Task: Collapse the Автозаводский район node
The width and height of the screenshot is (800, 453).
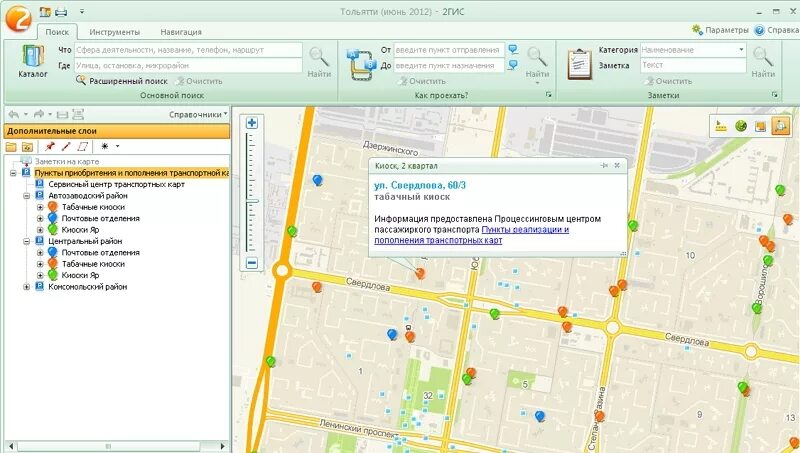Action: pos(27,195)
